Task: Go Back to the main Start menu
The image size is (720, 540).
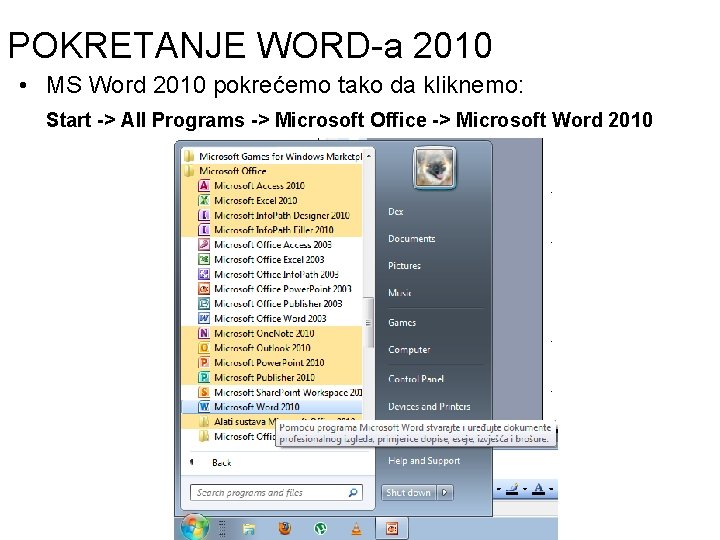Action: coord(221,463)
